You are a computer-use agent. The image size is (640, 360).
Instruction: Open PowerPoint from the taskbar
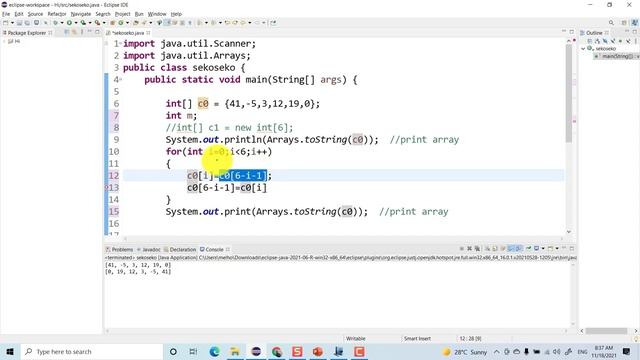[x=318, y=351]
